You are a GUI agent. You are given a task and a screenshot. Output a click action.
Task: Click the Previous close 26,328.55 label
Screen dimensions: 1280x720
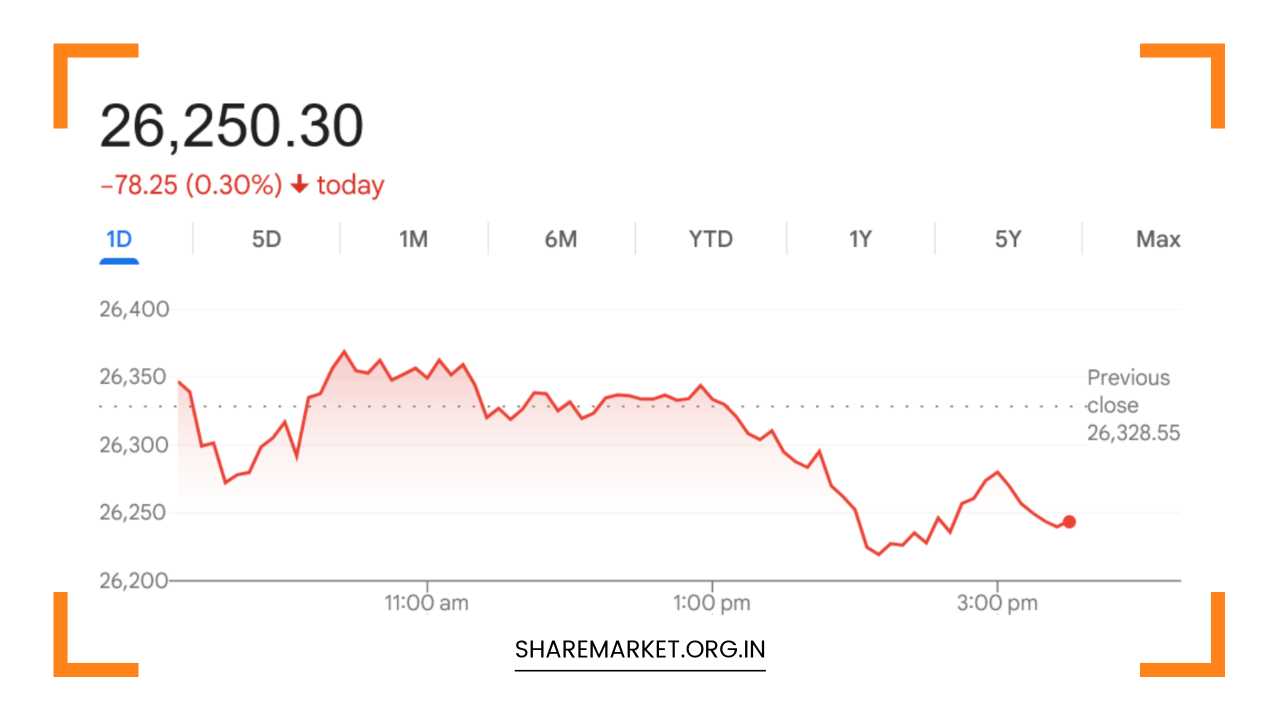click(x=1128, y=405)
